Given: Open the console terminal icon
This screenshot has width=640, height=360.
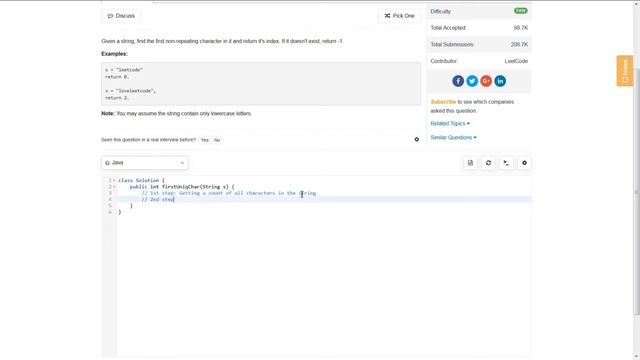Looking at the screenshot, I should 506,163.
